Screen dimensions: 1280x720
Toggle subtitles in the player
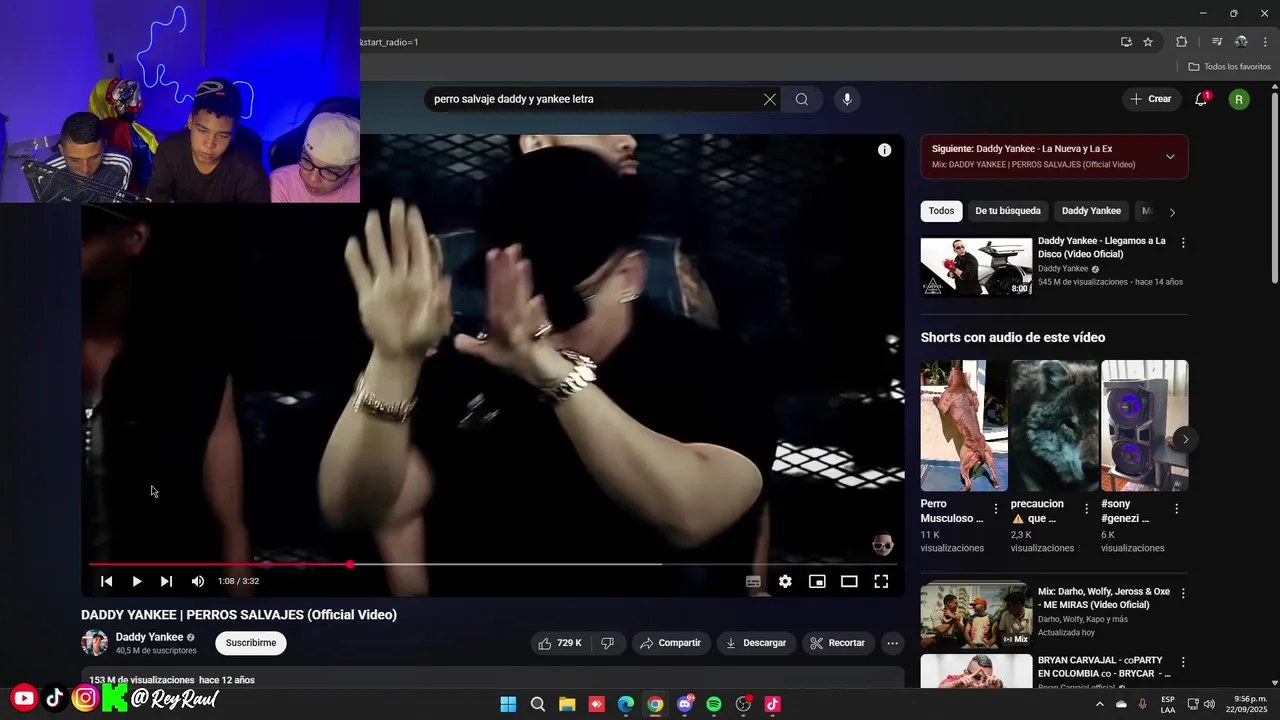pyautogui.click(x=753, y=581)
